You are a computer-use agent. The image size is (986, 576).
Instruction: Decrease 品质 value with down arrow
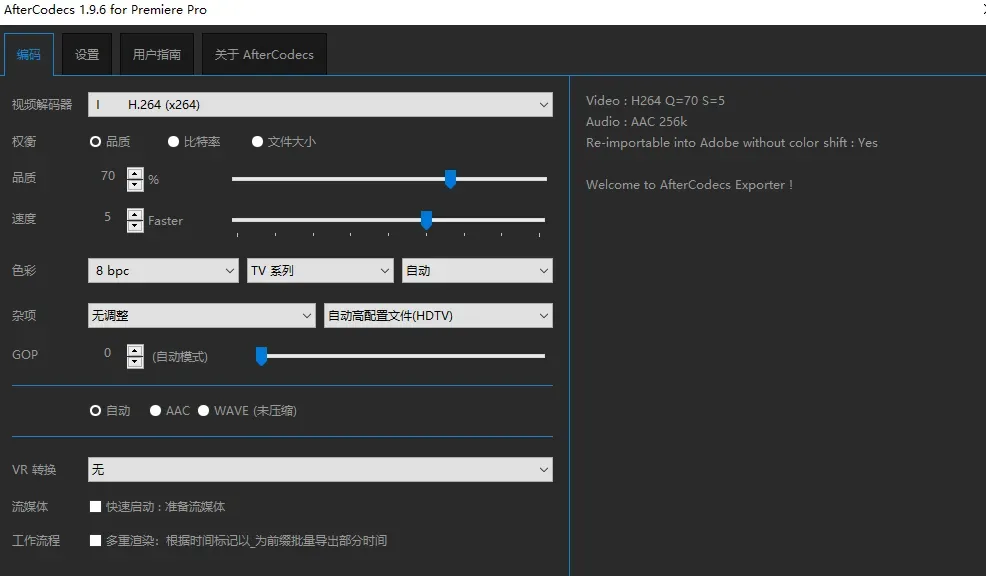[x=135, y=185]
